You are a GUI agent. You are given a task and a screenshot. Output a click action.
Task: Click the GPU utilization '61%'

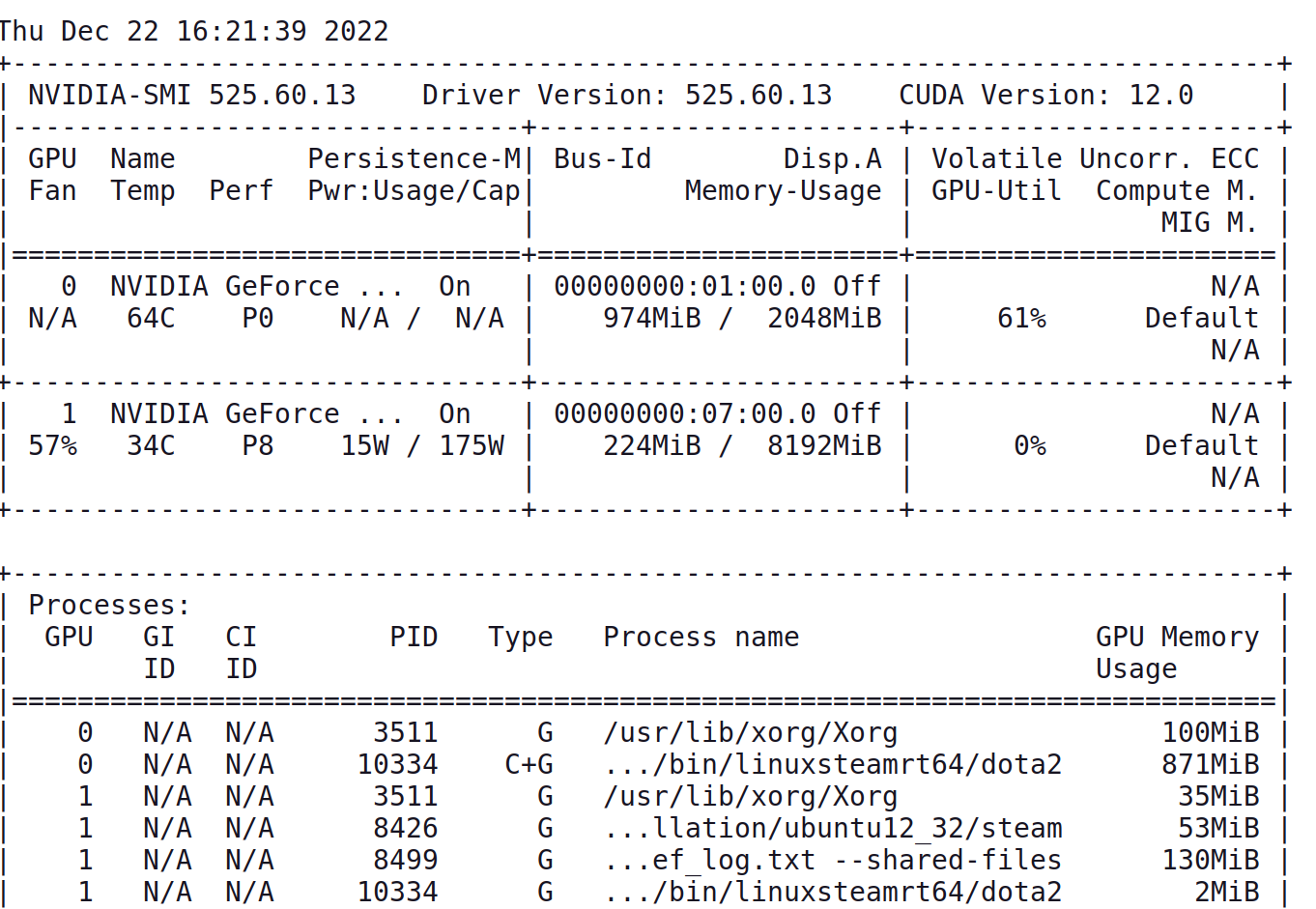tap(1022, 318)
